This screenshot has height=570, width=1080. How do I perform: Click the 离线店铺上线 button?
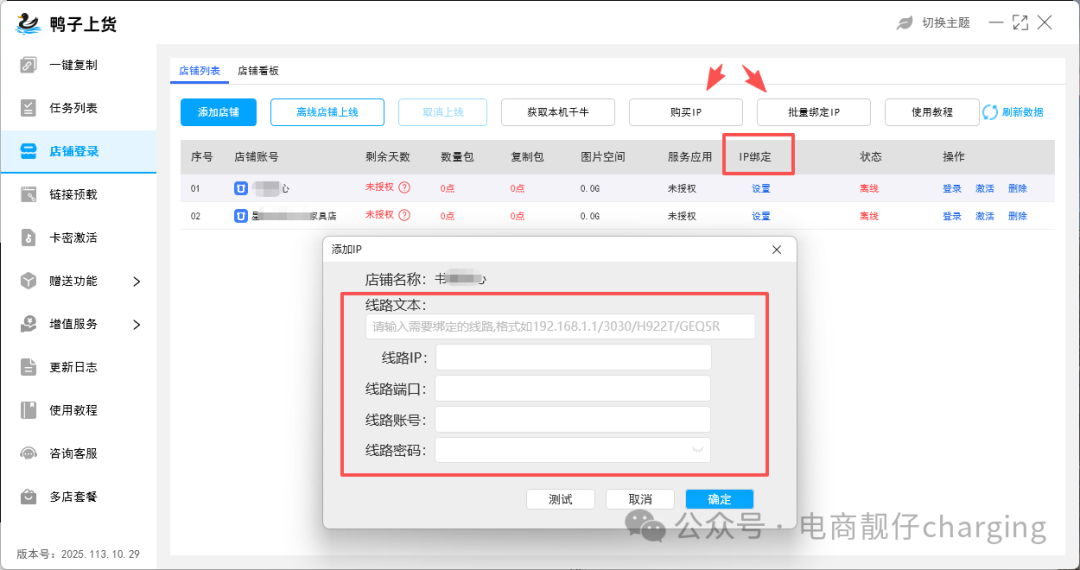tap(327, 112)
